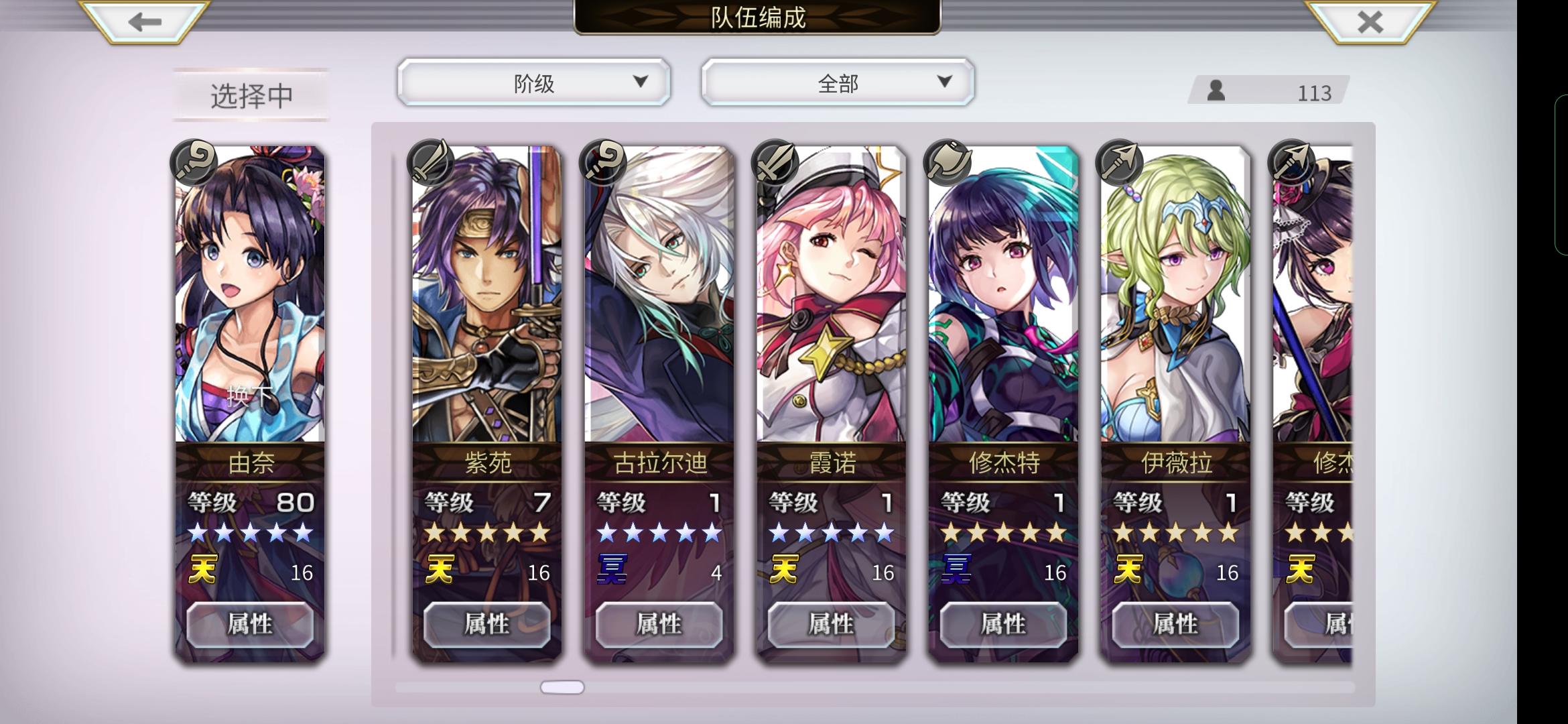Click the staff weapon icon on 由奈's card
This screenshot has width=1568, height=724.
[x=194, y=163]
